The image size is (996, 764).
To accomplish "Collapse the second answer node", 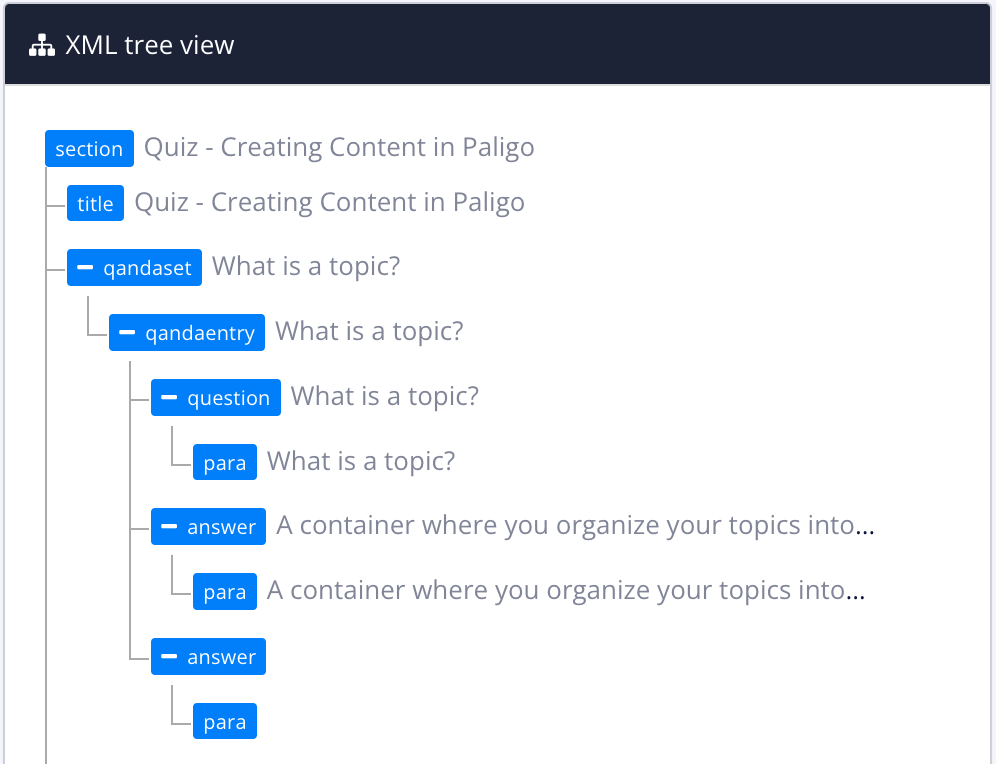I will 167,656.
